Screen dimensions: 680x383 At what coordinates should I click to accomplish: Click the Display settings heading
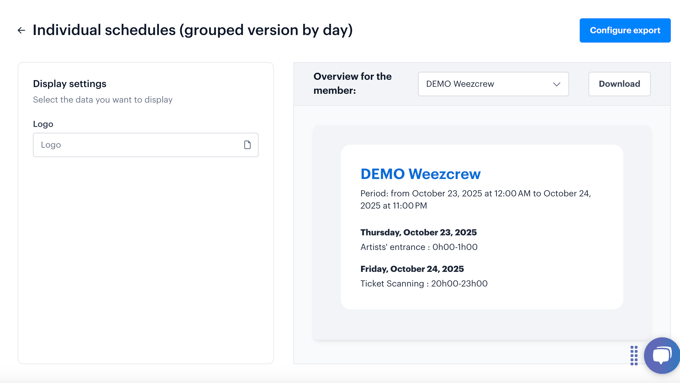(69, 84)
